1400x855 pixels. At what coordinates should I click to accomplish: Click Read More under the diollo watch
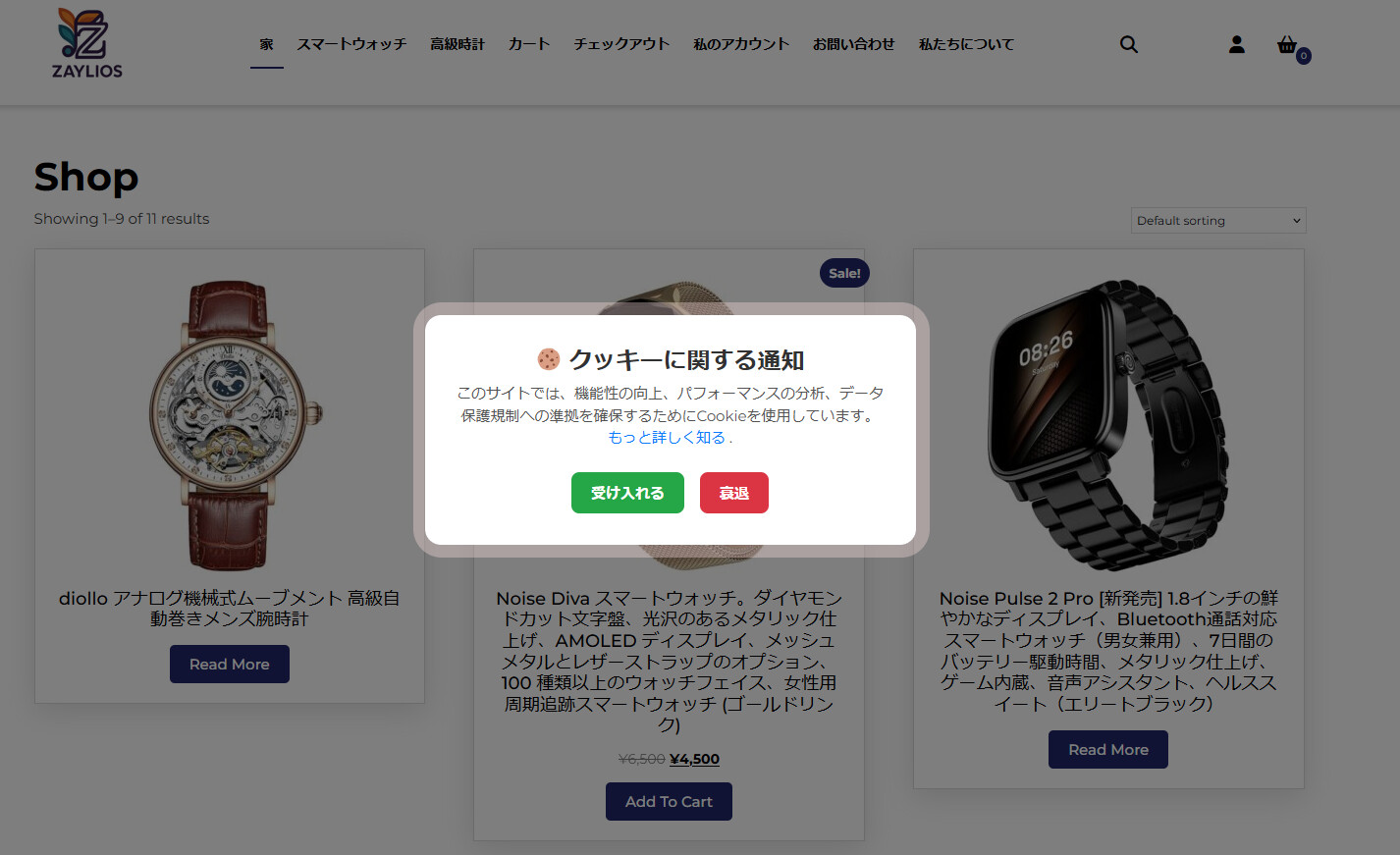(230, 665)
